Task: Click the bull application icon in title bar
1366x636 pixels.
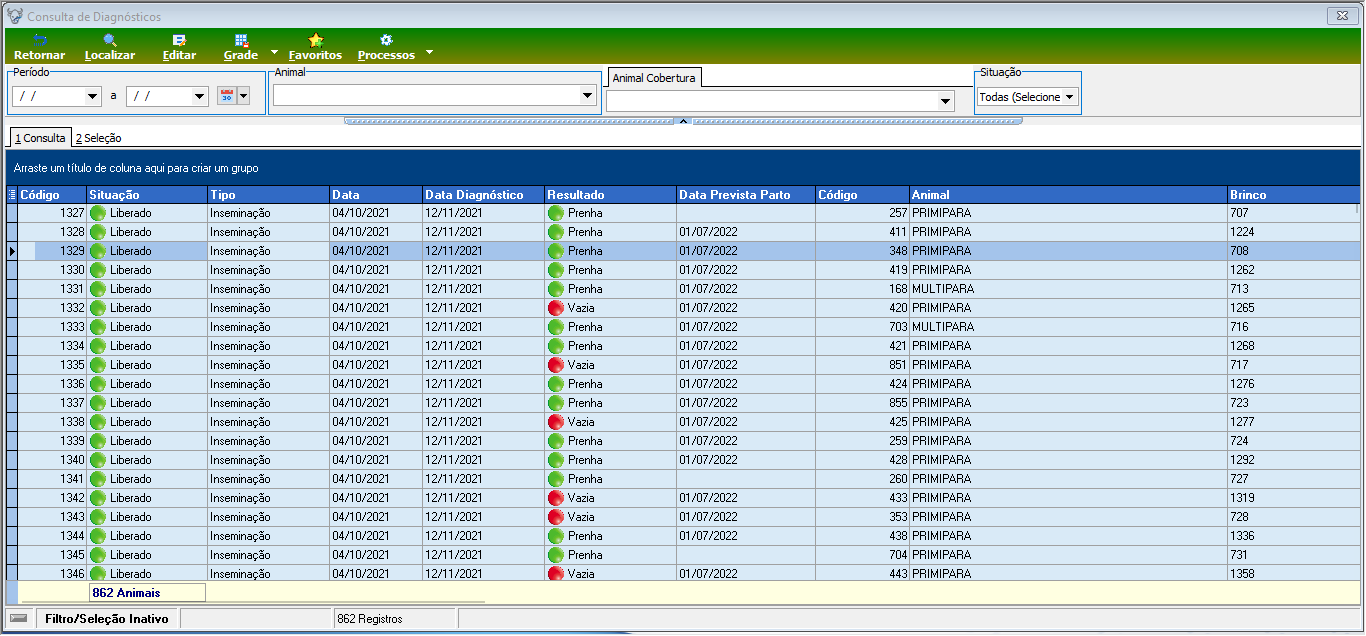Action: [15, 16]
